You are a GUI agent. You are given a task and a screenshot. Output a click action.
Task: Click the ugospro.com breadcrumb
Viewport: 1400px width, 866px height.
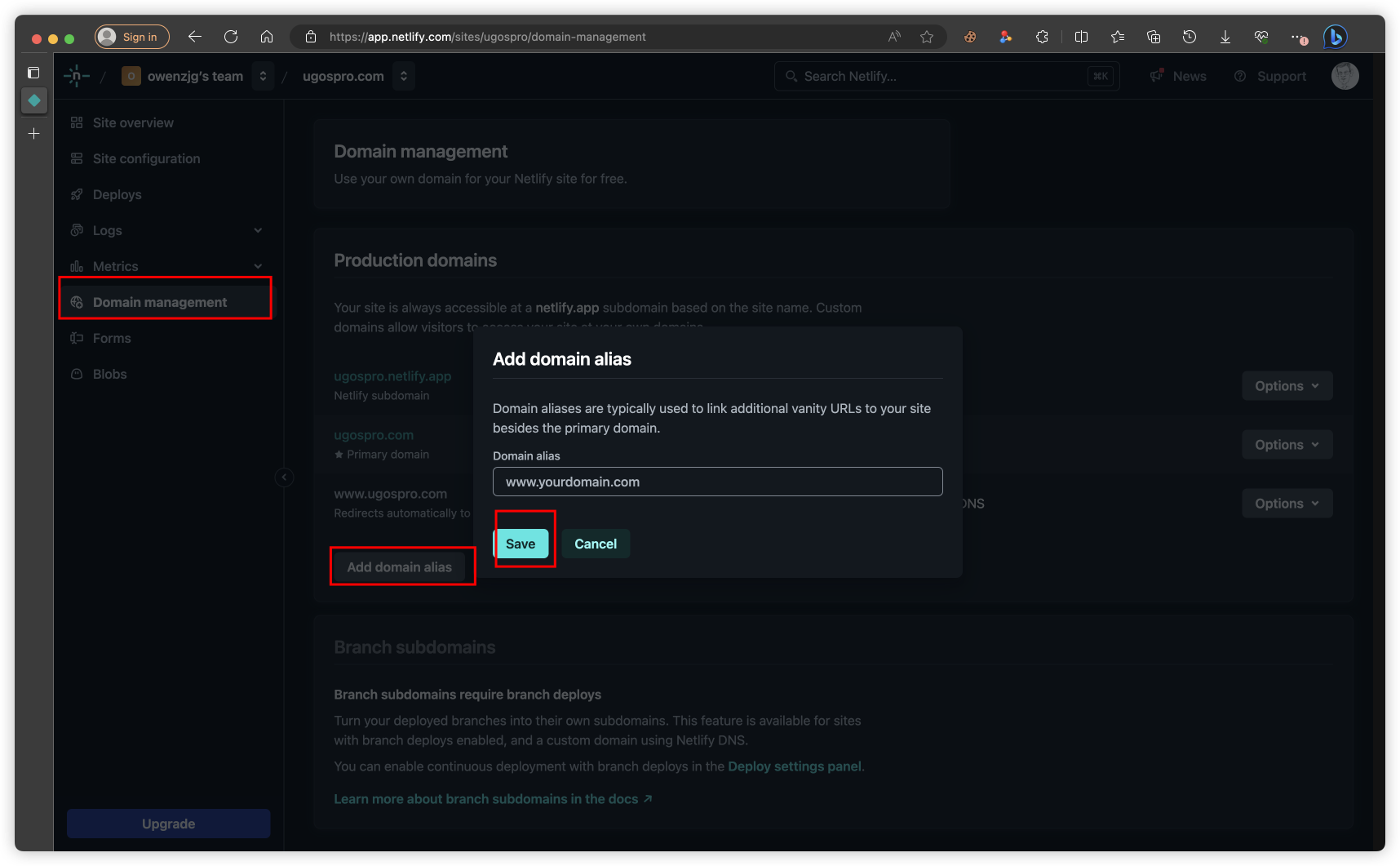point(343,76)
